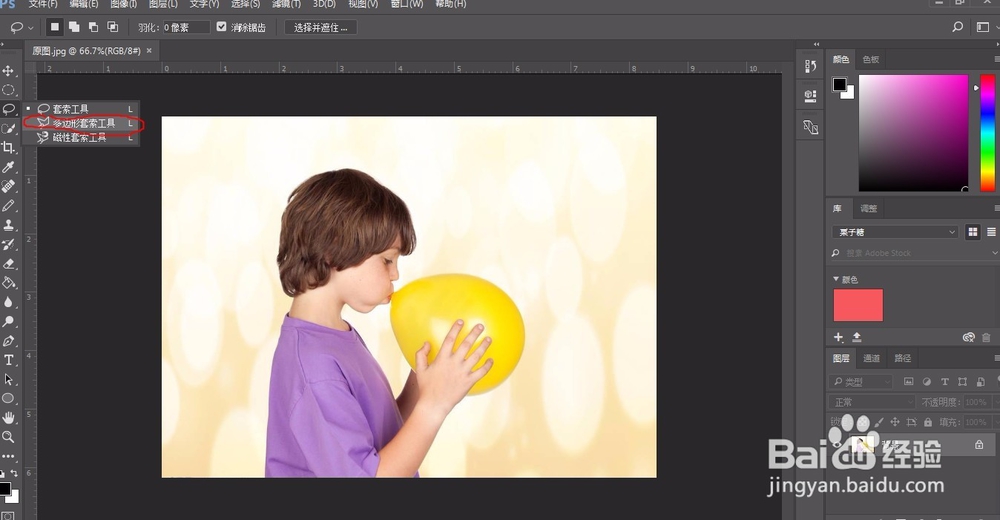Collapse panels with double-arrow icon
Screen dimensions: 1000x520
tap(817, 44)
